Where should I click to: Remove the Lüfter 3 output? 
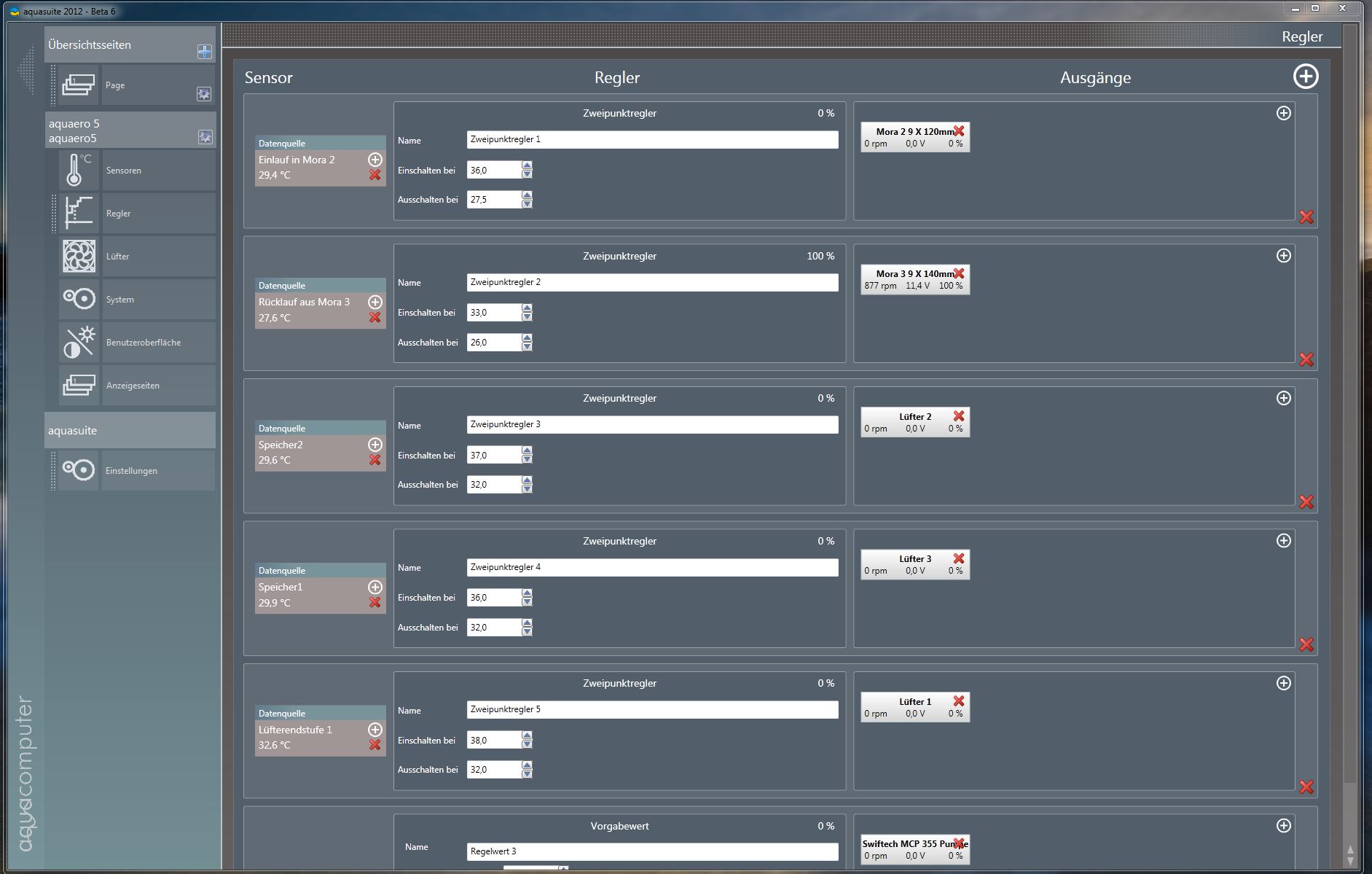pos(959,558)
